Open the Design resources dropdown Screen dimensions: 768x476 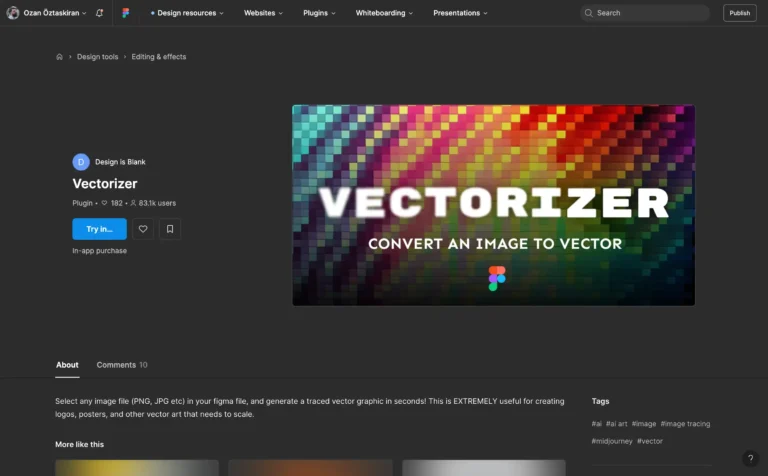187,13
